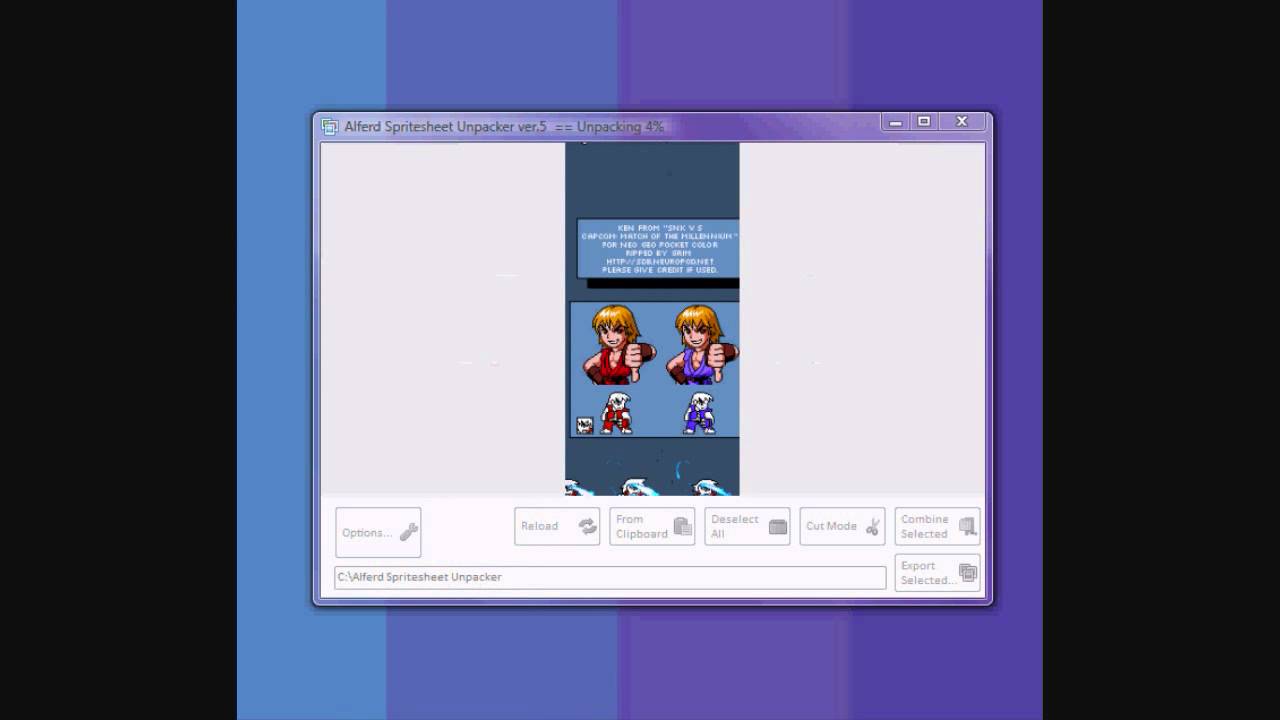1280x720 pixels.
Task: Load sheet with From Clipboard text
Action: [x=641, y=526]
